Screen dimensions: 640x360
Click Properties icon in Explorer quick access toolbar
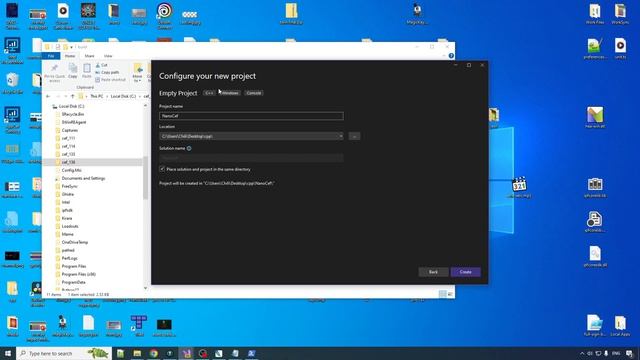[x=58, y=47]
